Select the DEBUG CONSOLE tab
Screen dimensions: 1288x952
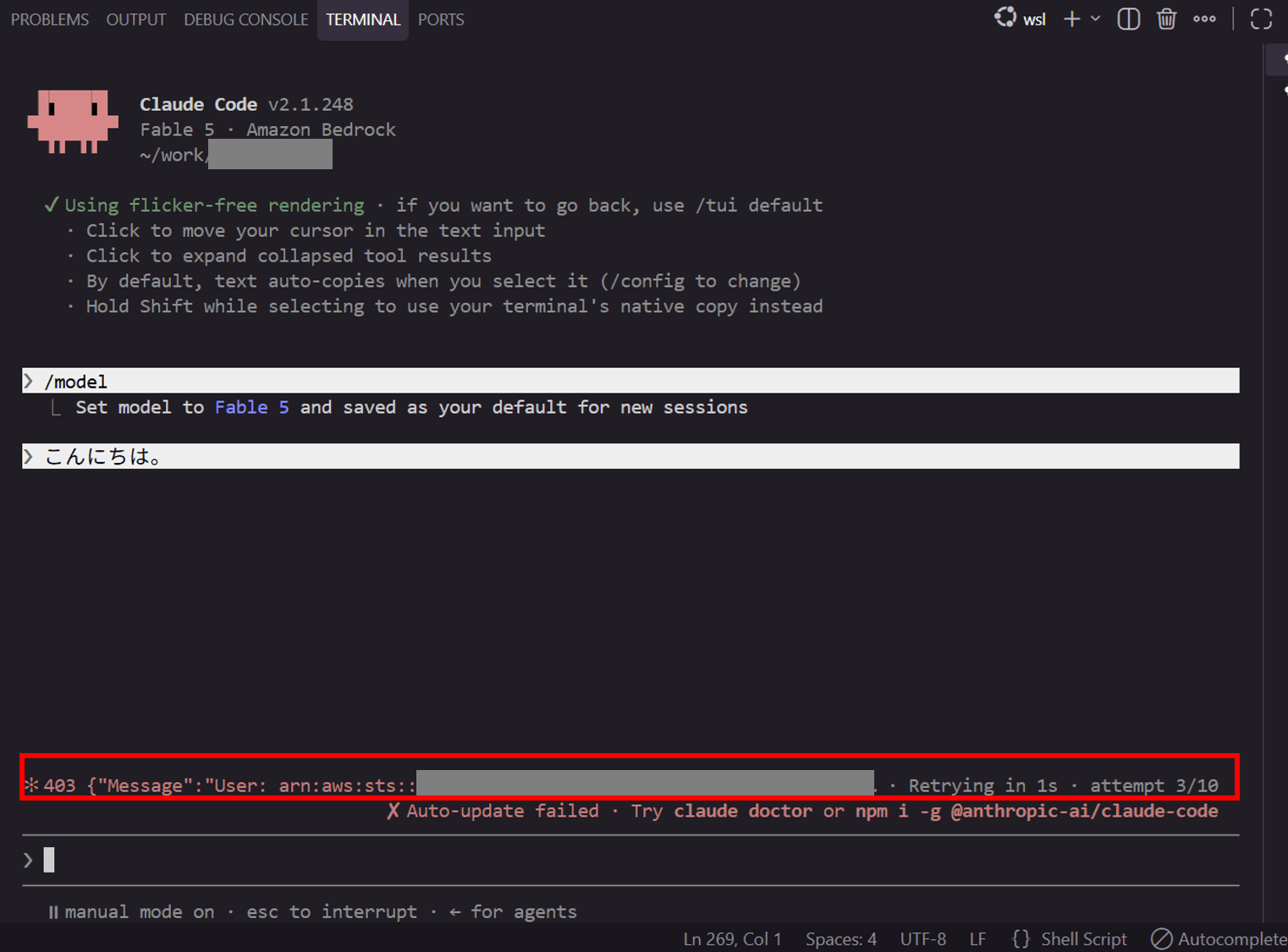pos(246,19)
